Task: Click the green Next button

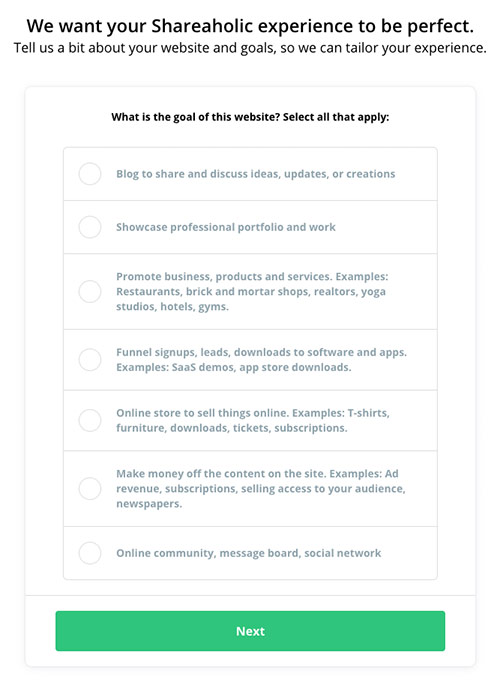Action: pos(250,631)
